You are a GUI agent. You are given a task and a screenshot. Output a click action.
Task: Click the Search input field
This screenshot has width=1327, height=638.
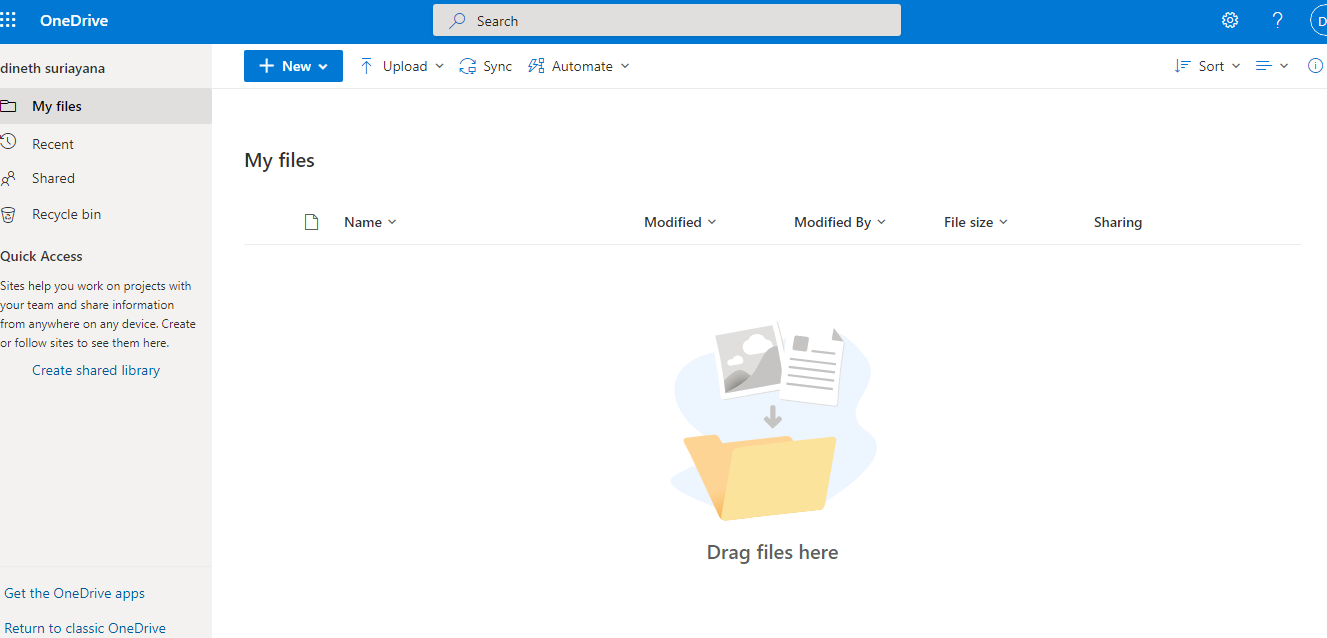click(667, 21)
